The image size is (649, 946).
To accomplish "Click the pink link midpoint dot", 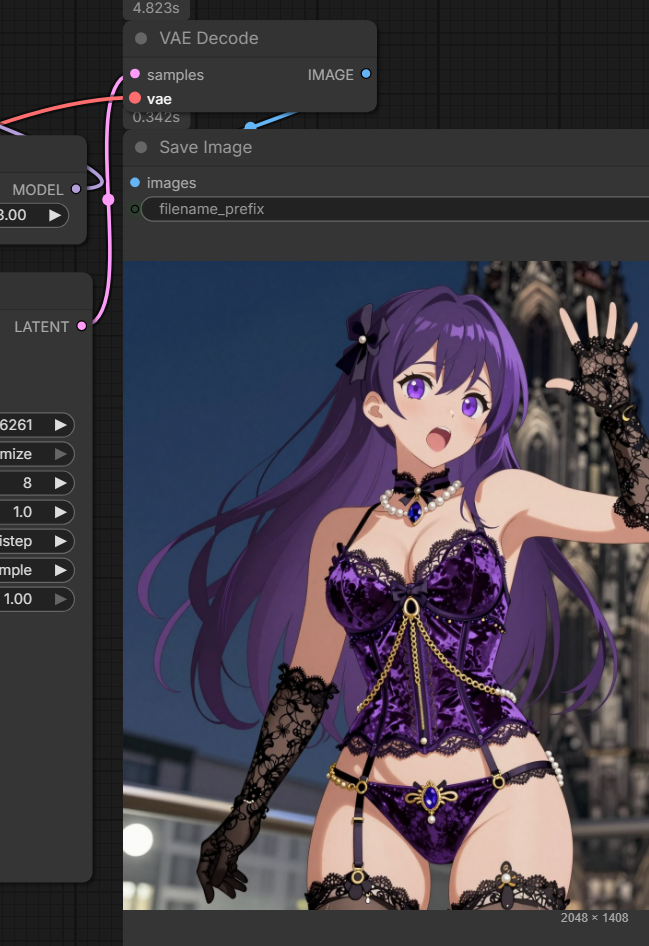I will click(x=109, y=200).
